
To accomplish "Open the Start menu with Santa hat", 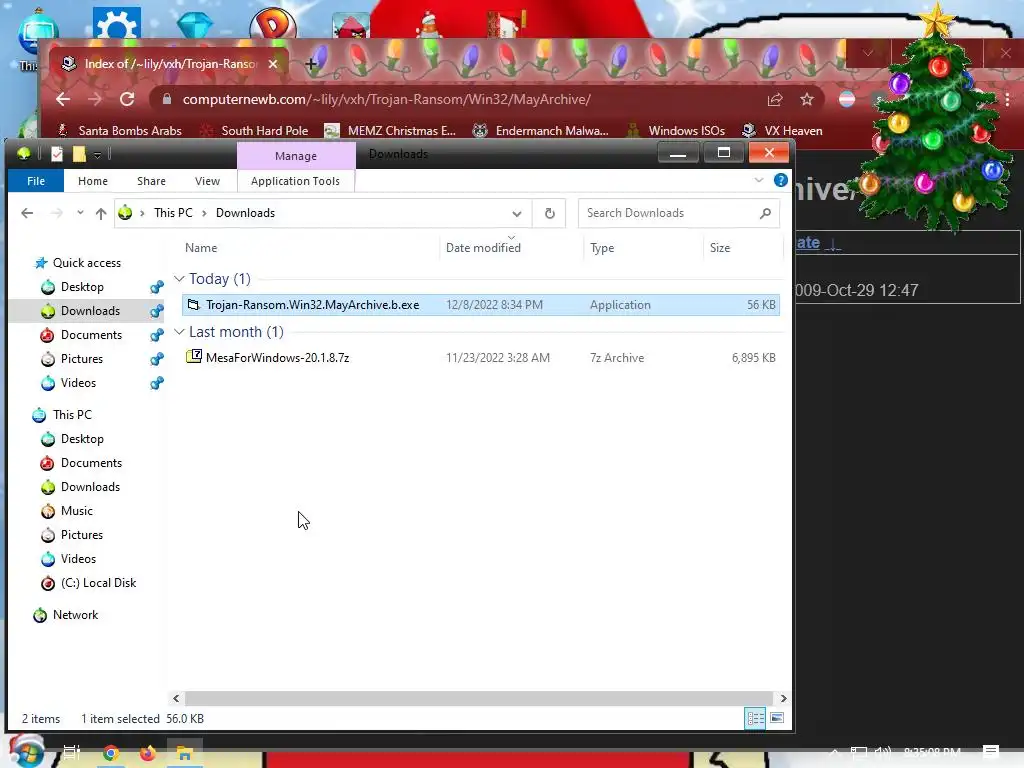I will (27, 752).
